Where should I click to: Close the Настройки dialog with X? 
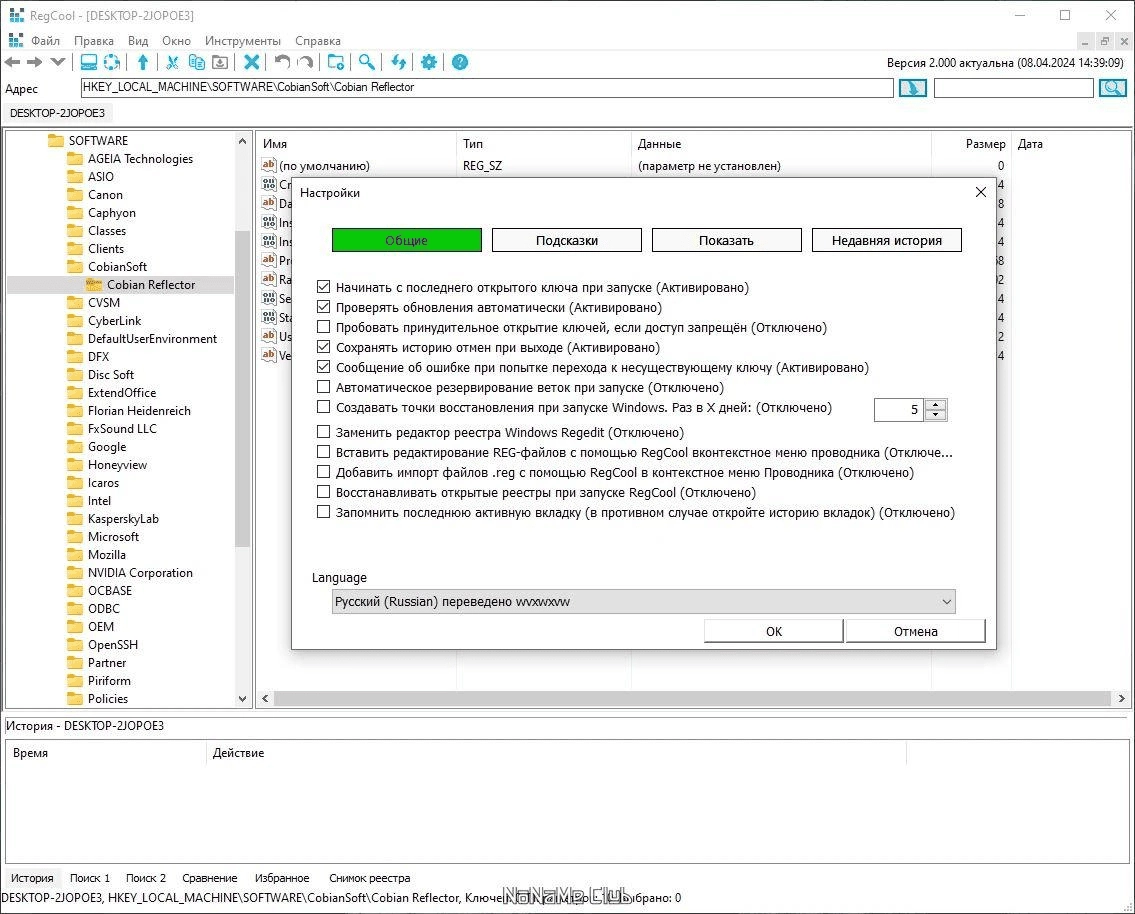981,192
